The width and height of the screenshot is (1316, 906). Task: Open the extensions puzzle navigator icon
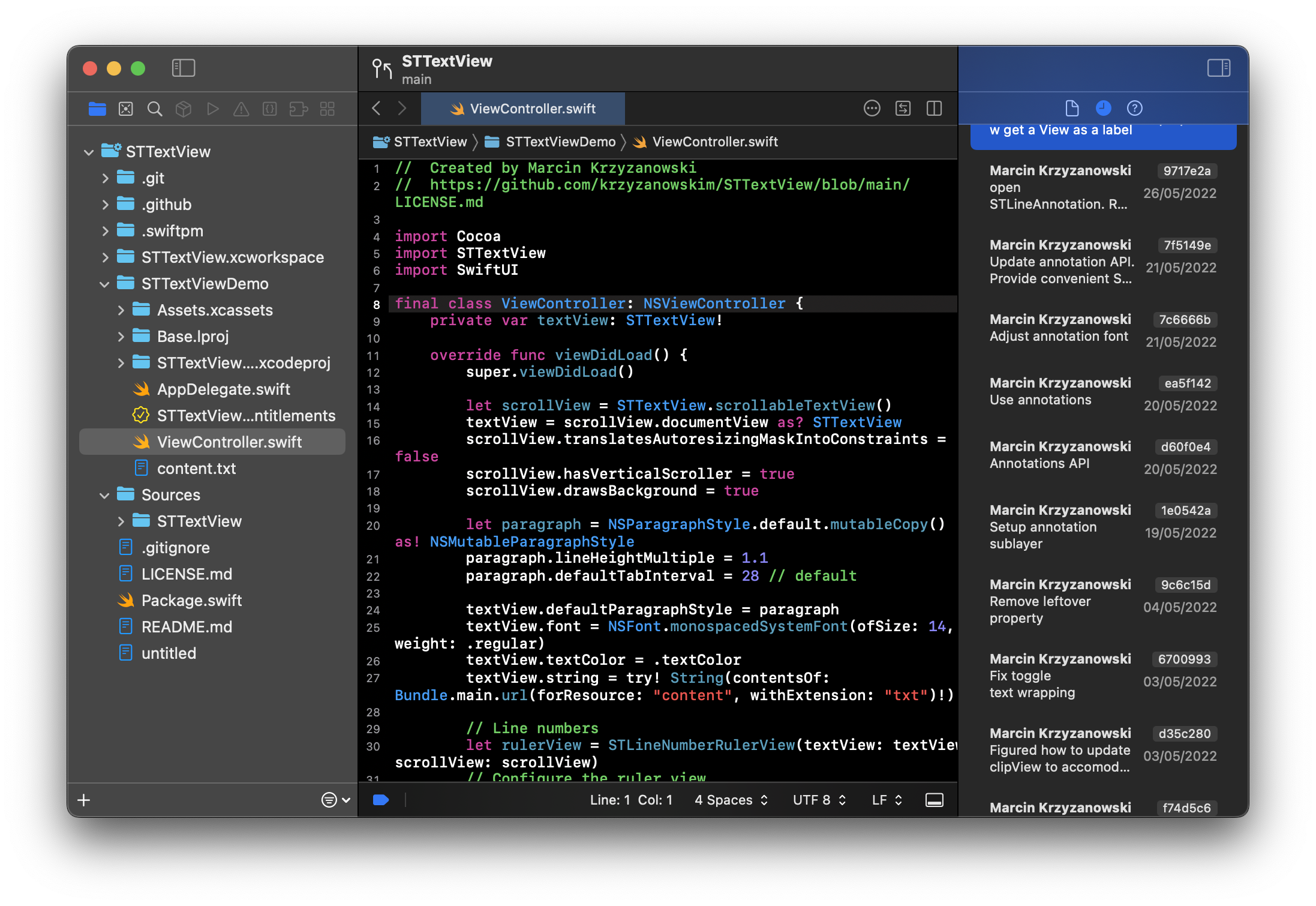point(299,109)
